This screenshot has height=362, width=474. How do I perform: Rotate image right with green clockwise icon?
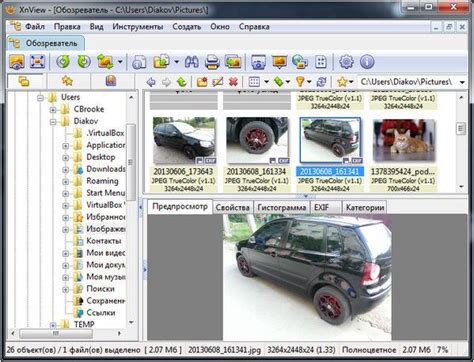click(x=84, y=62)
